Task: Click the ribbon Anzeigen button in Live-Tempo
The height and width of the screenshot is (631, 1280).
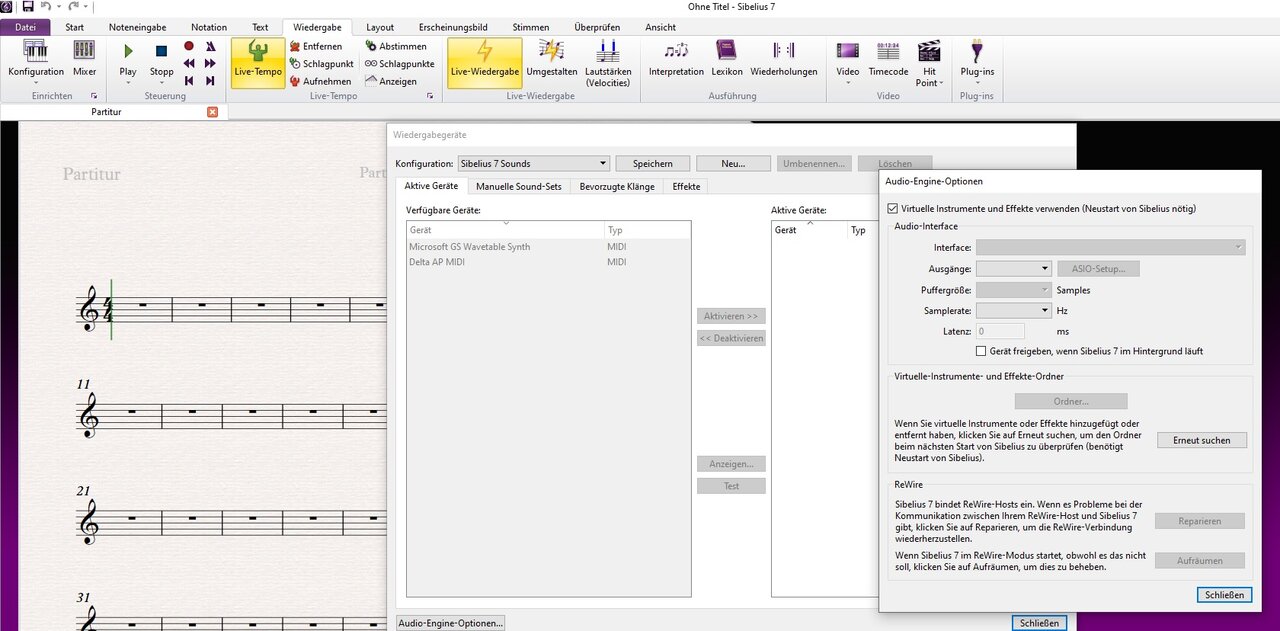Action: [x=391, y=81]
